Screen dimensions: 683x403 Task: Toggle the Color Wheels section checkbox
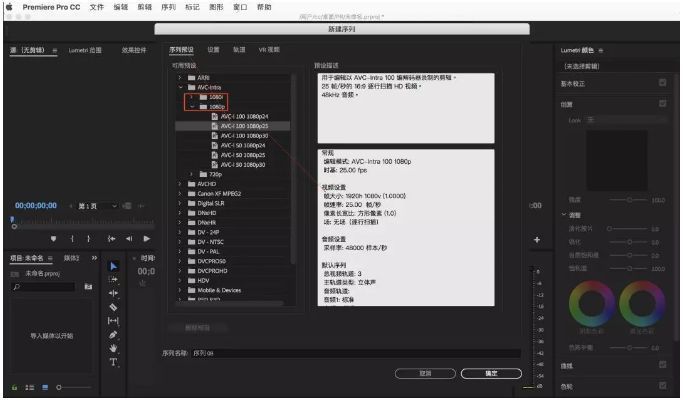[663, 386]
